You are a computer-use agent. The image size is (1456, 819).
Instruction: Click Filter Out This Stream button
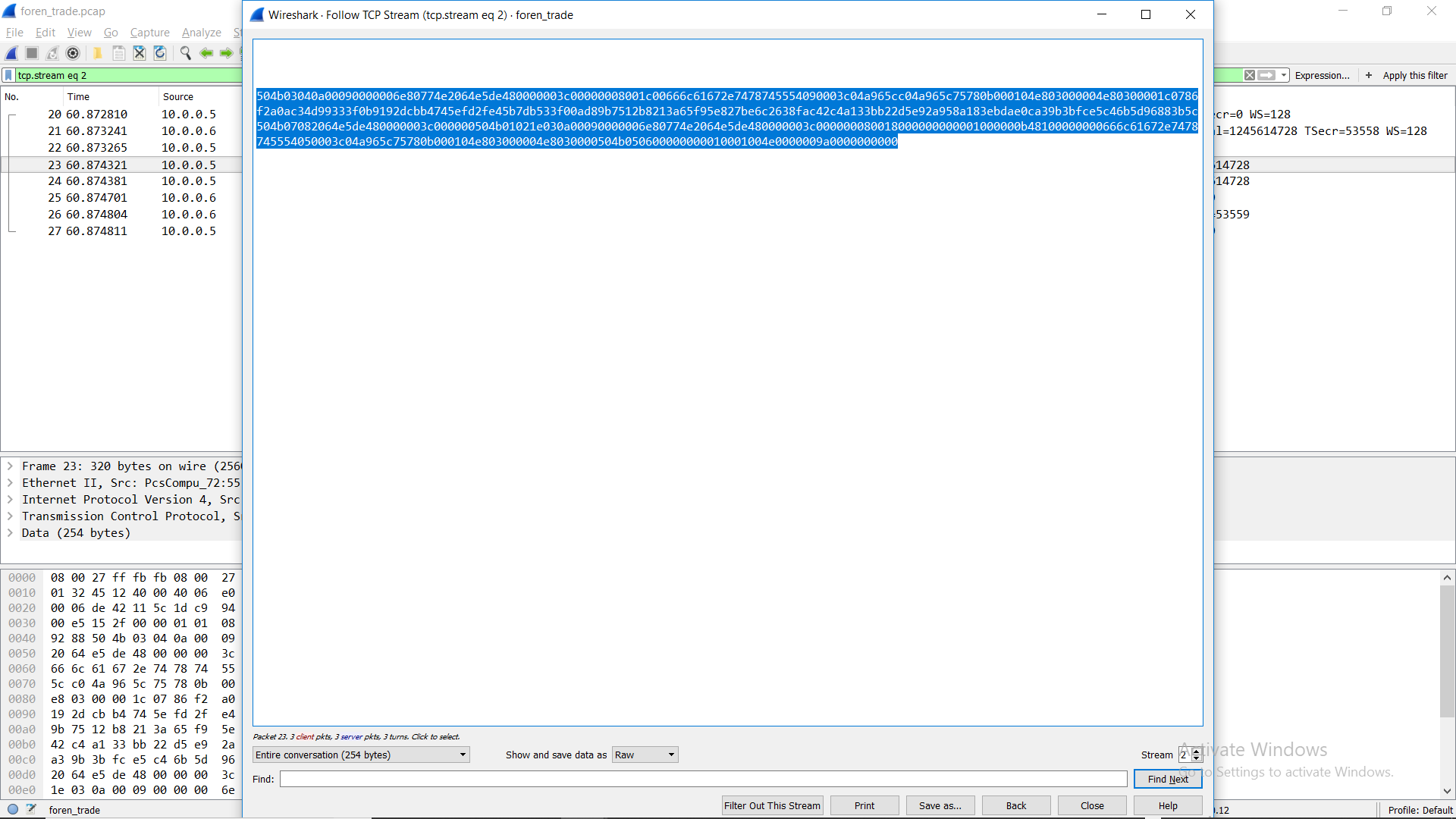772,805
